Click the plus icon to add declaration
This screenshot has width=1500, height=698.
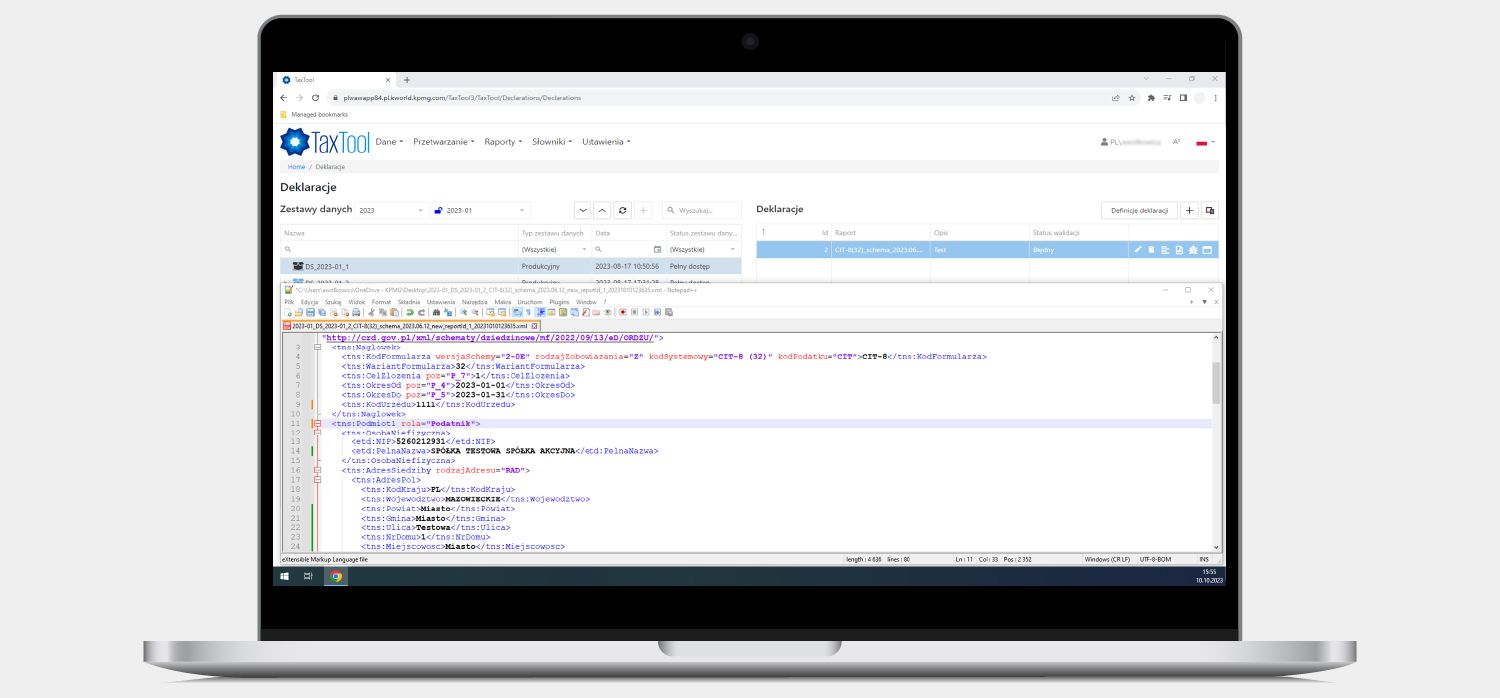[1189, 210]
